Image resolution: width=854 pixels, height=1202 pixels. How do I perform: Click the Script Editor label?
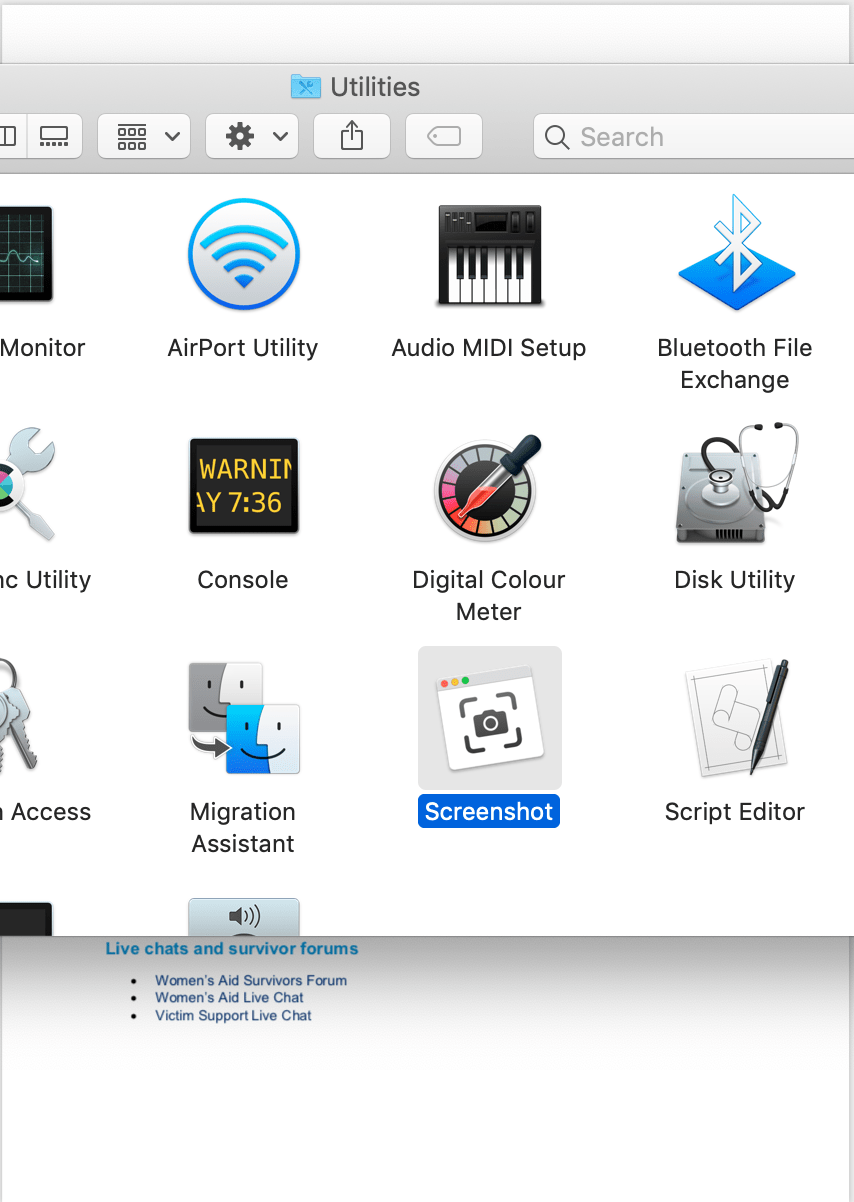[x=735, y=812]
